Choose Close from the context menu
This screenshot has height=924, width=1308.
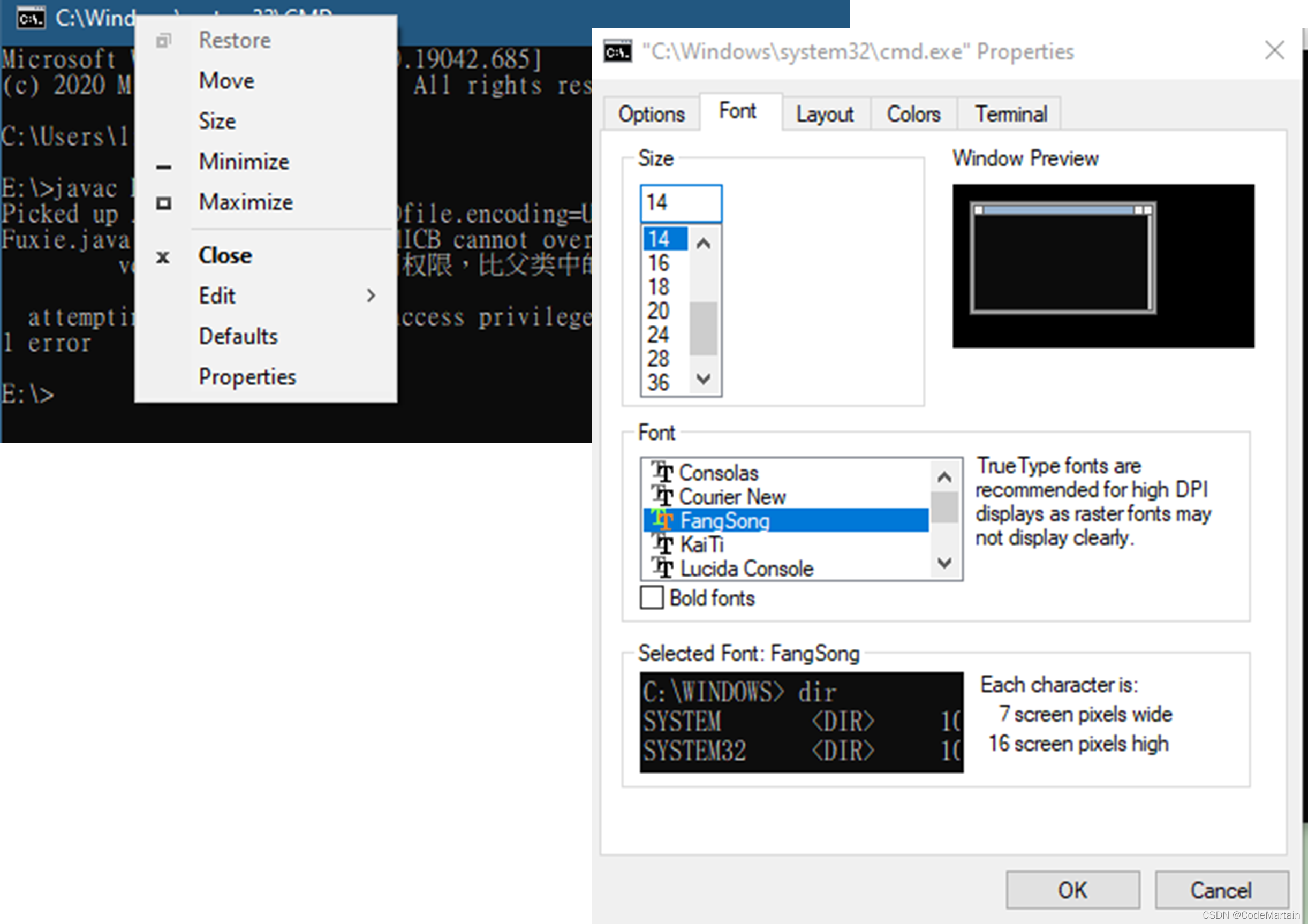coord(266,255)
